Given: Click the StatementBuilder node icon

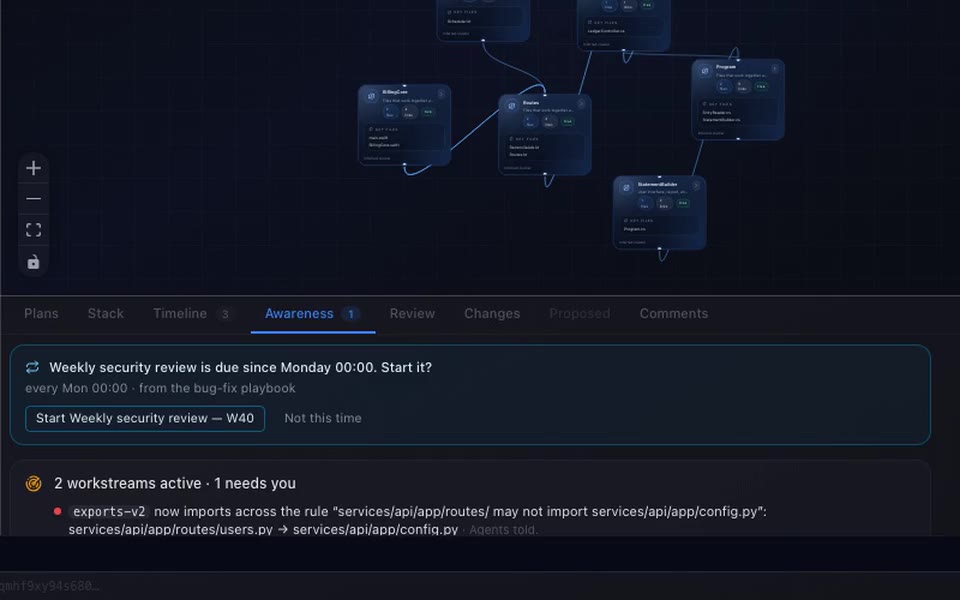Looking at the screenshot, I should [x=626, y=188].
